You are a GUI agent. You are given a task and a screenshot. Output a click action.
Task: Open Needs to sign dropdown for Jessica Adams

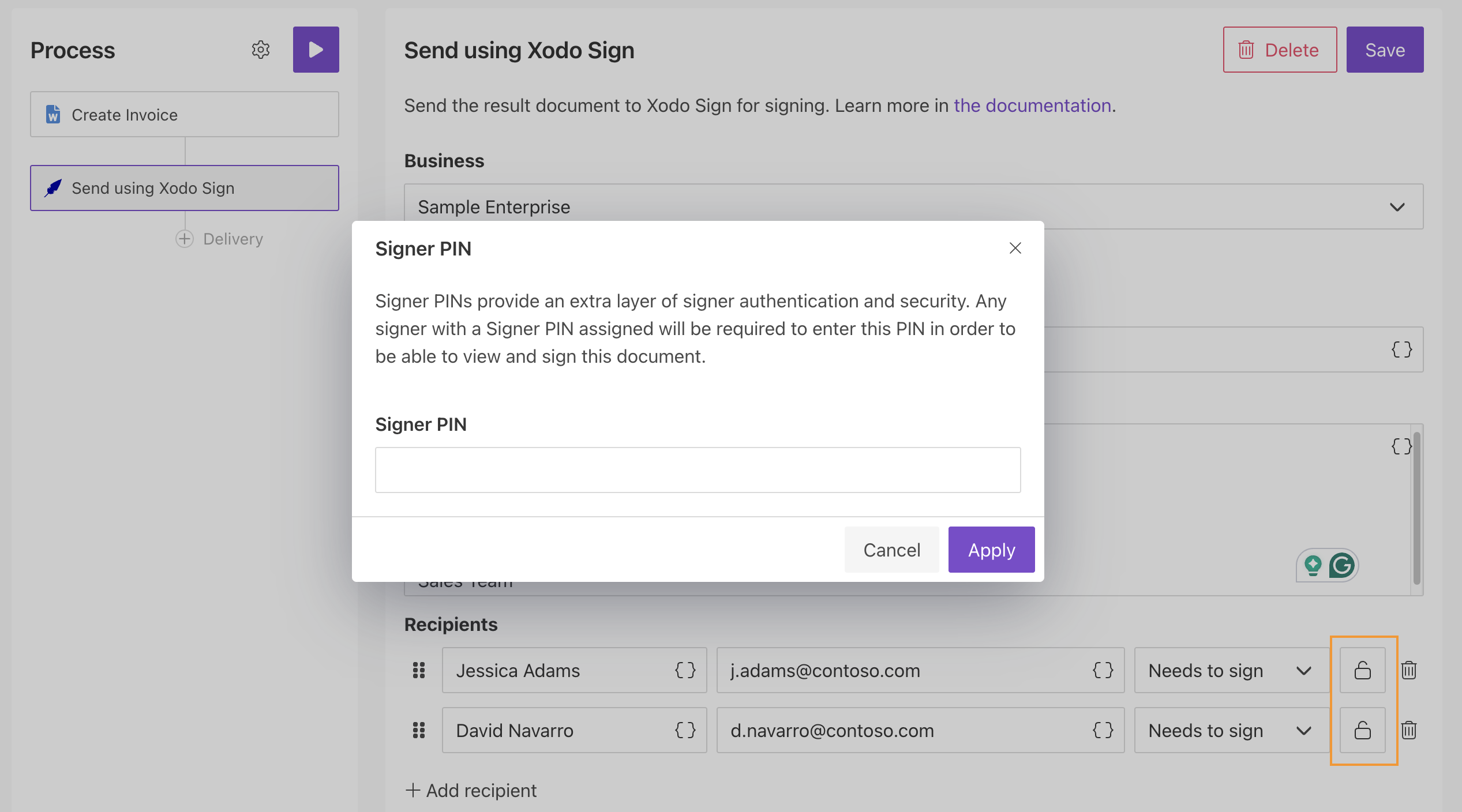[x=1231, y=670]
